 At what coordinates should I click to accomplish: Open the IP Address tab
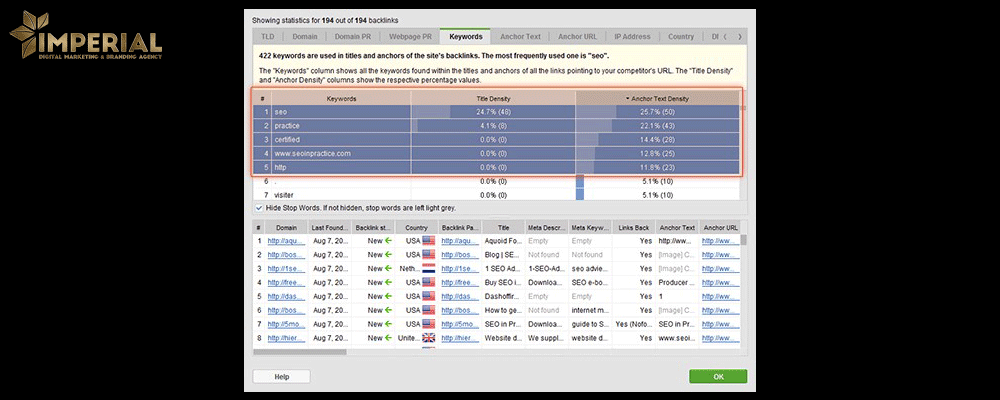(631, 36)
